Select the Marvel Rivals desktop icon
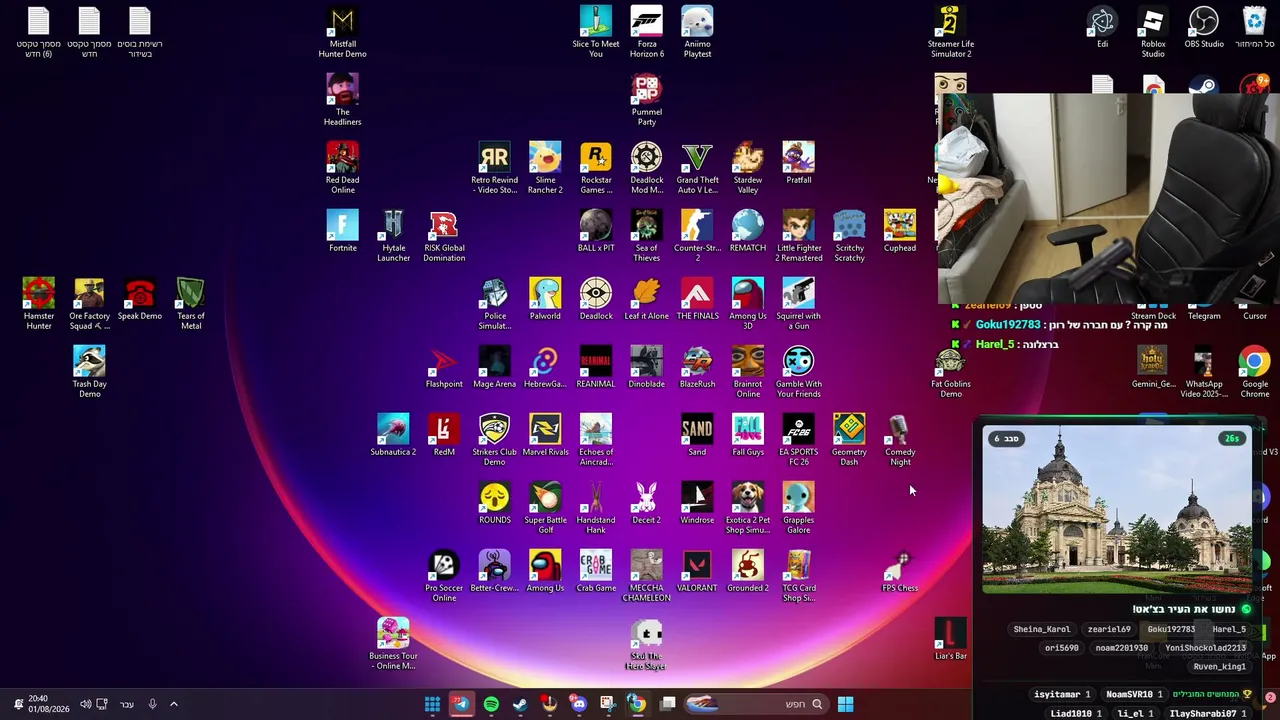 click(545, 436)
